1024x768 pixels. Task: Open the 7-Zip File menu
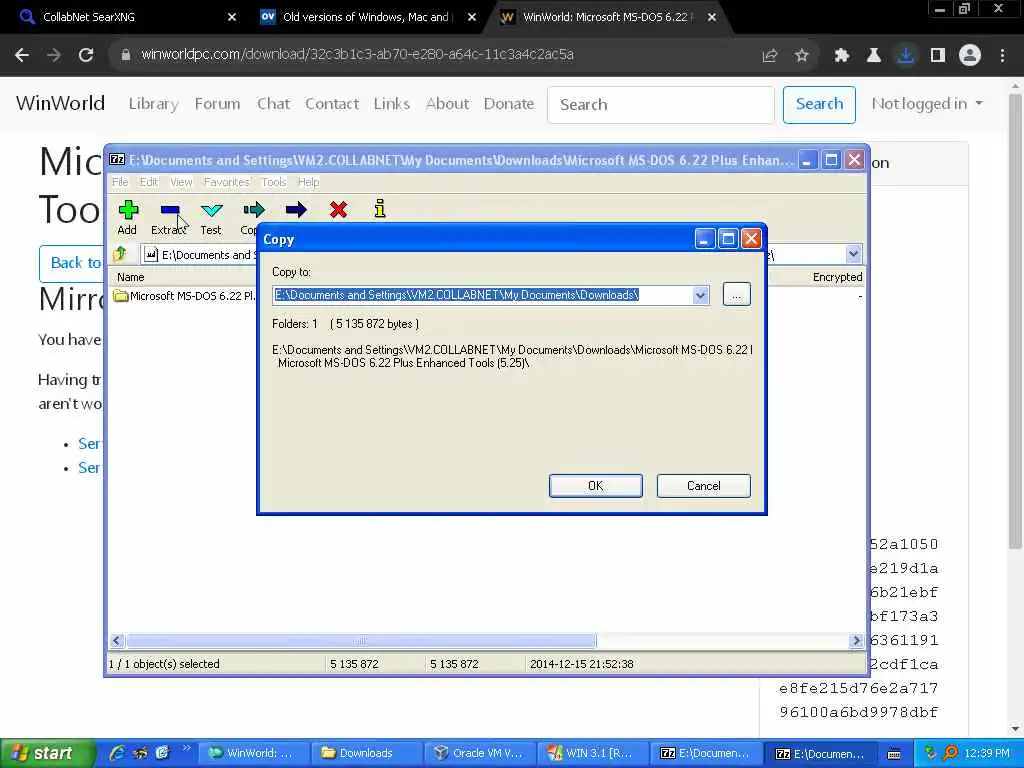(120, 182)
